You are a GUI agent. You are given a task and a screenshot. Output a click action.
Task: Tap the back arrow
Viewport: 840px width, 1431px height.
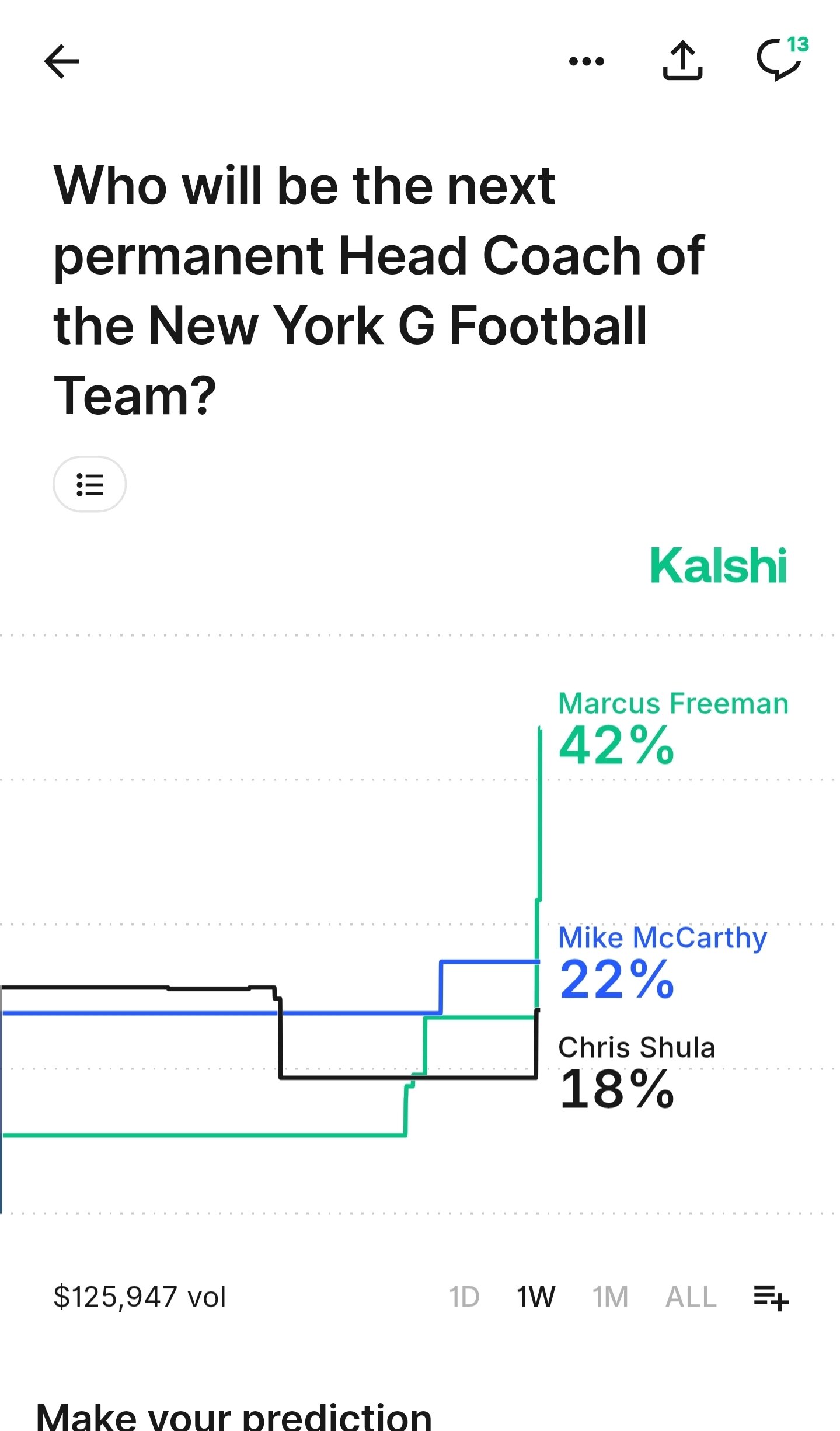click(61, 61)
